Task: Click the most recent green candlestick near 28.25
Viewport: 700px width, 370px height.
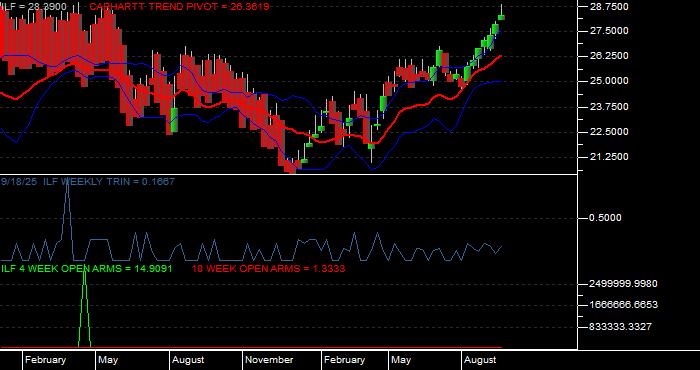Action: [501, 17]
